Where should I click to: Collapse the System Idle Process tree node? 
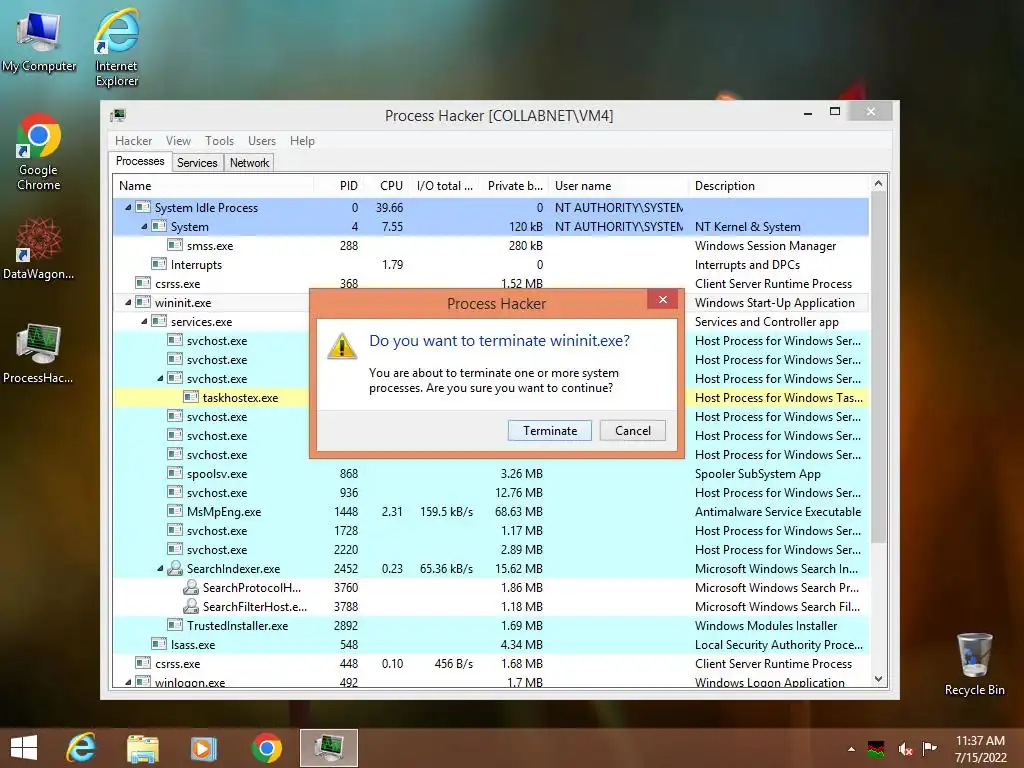[128, 208]
